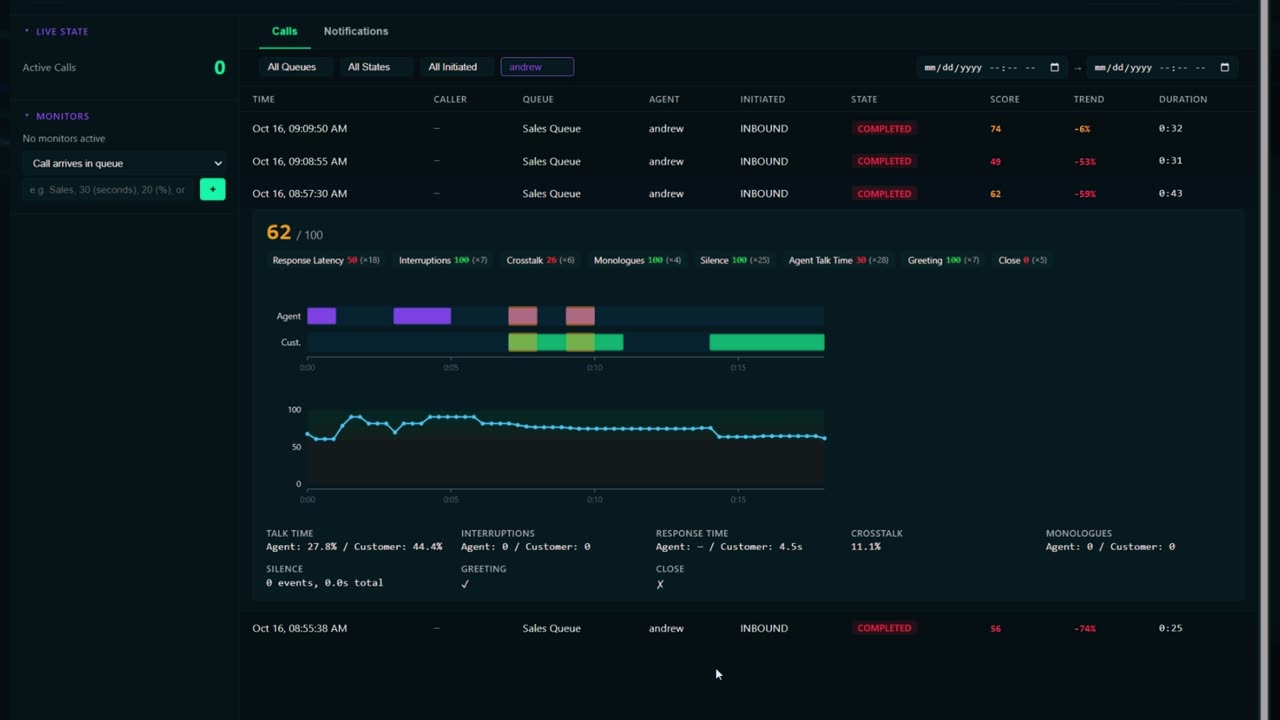Click the start date-time field
This screenshot has width=1280, height=720.
pos(991,68)
